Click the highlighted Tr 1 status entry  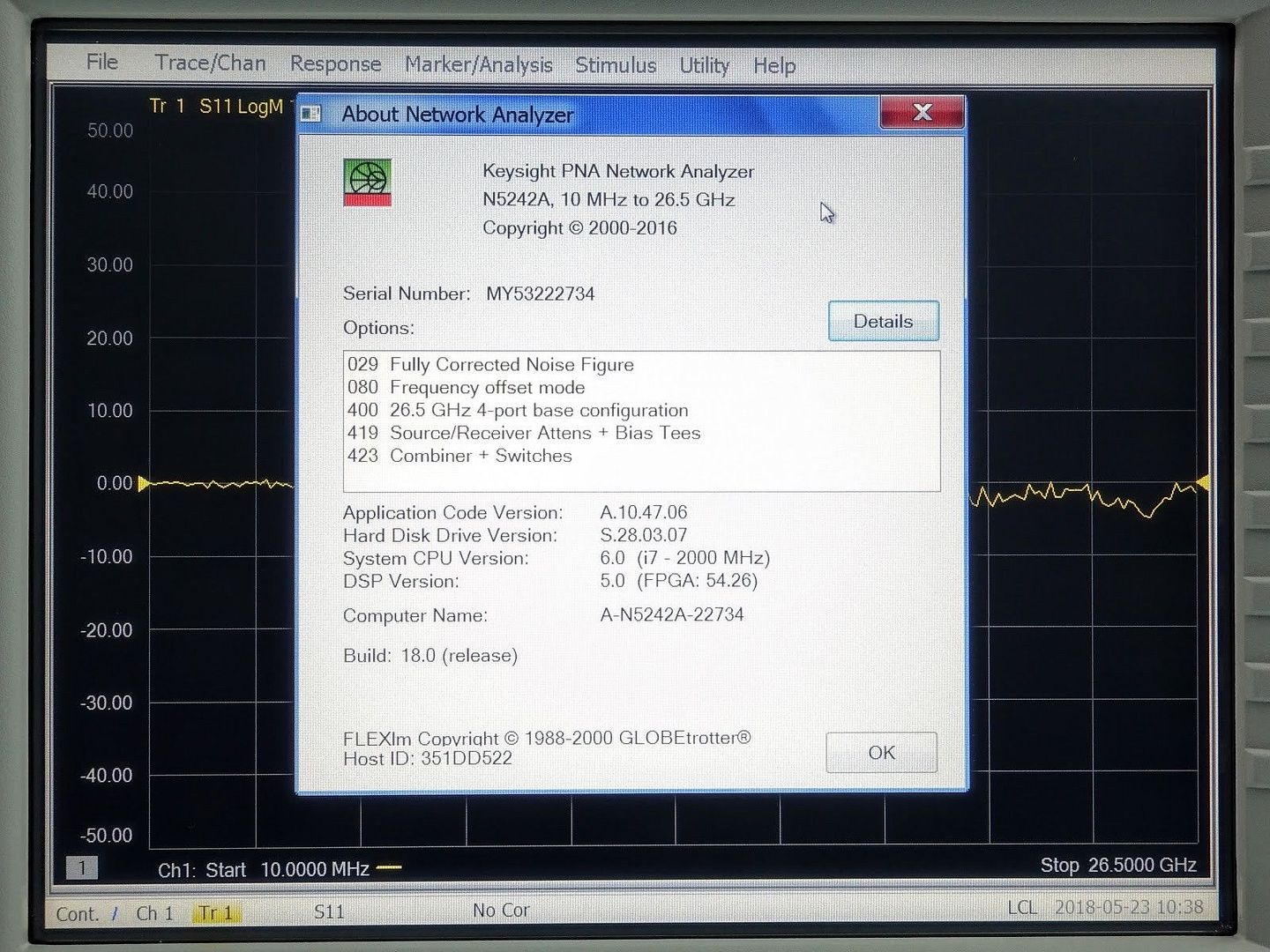(216, 912)
